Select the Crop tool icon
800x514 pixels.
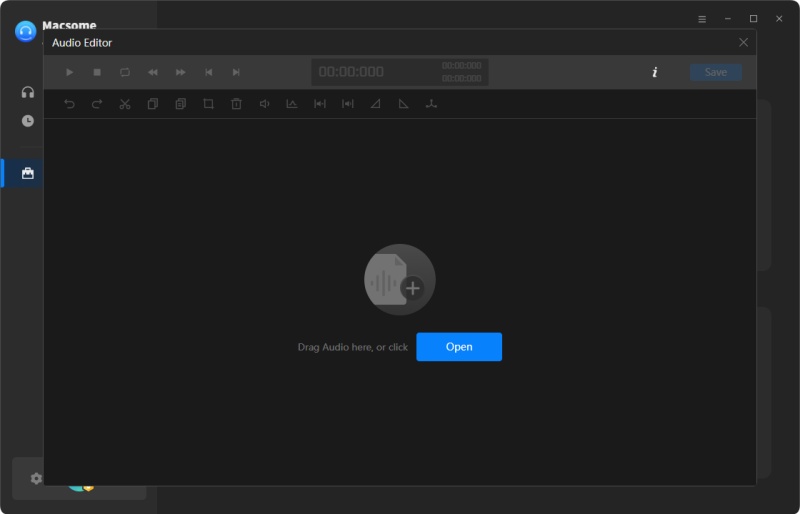208,104
